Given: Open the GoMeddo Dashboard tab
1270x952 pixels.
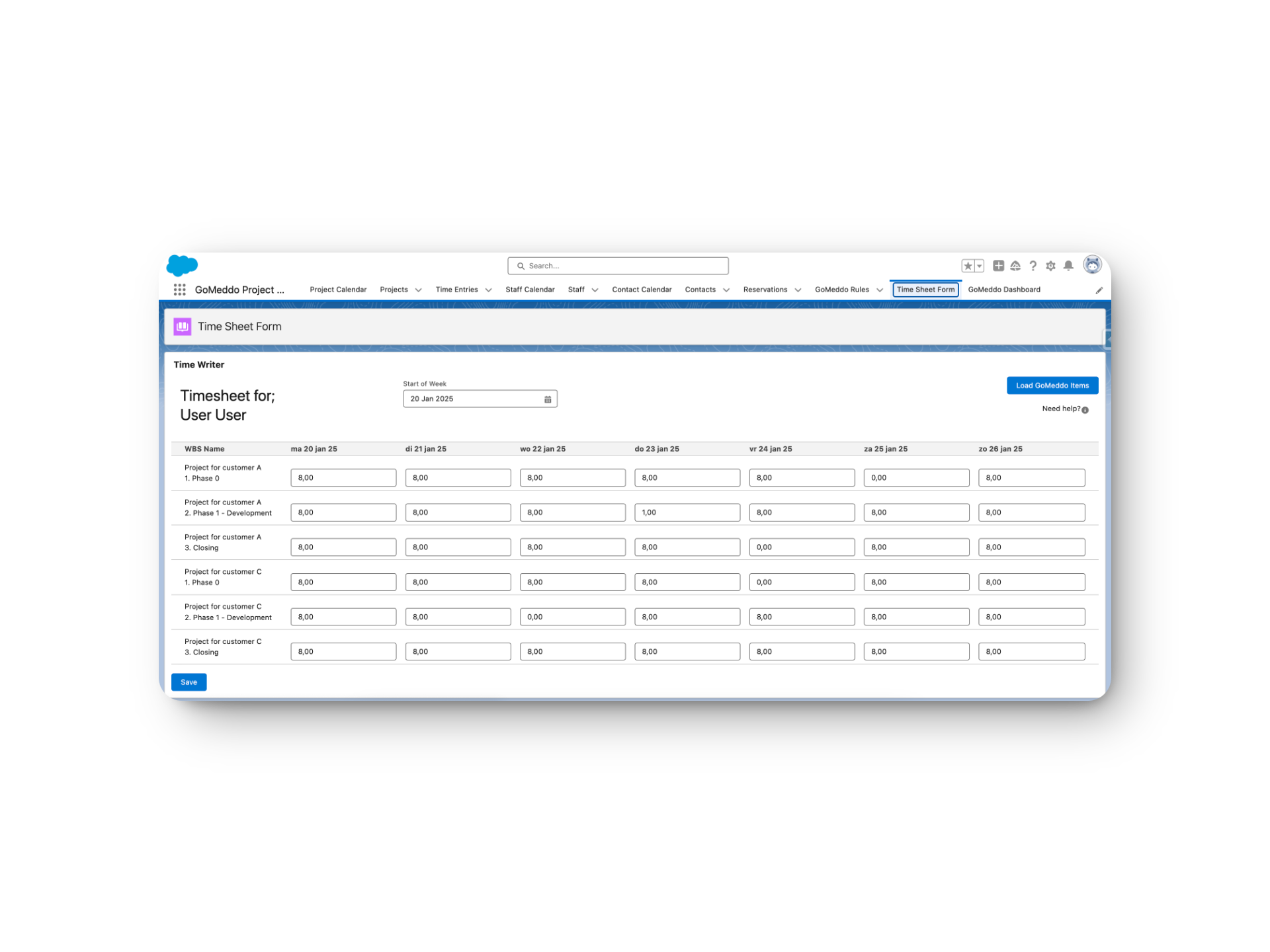Looking at the screenshot, I should coord(1003,290).
